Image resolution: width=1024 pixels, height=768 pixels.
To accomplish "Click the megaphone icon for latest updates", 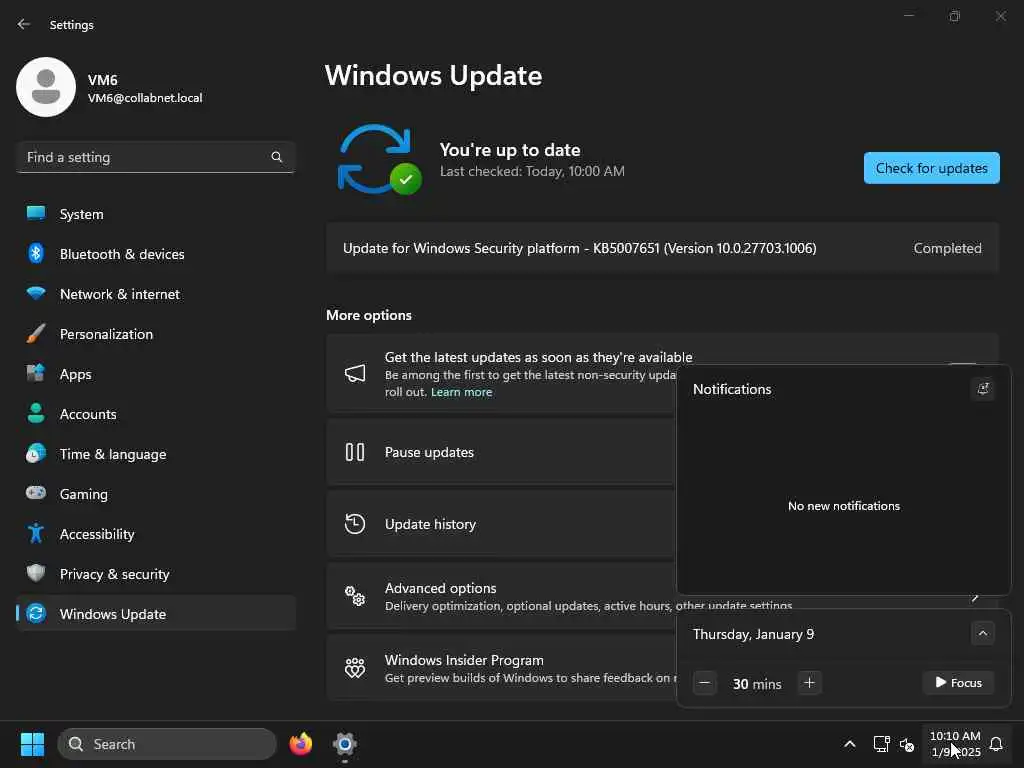I will 355,374.
